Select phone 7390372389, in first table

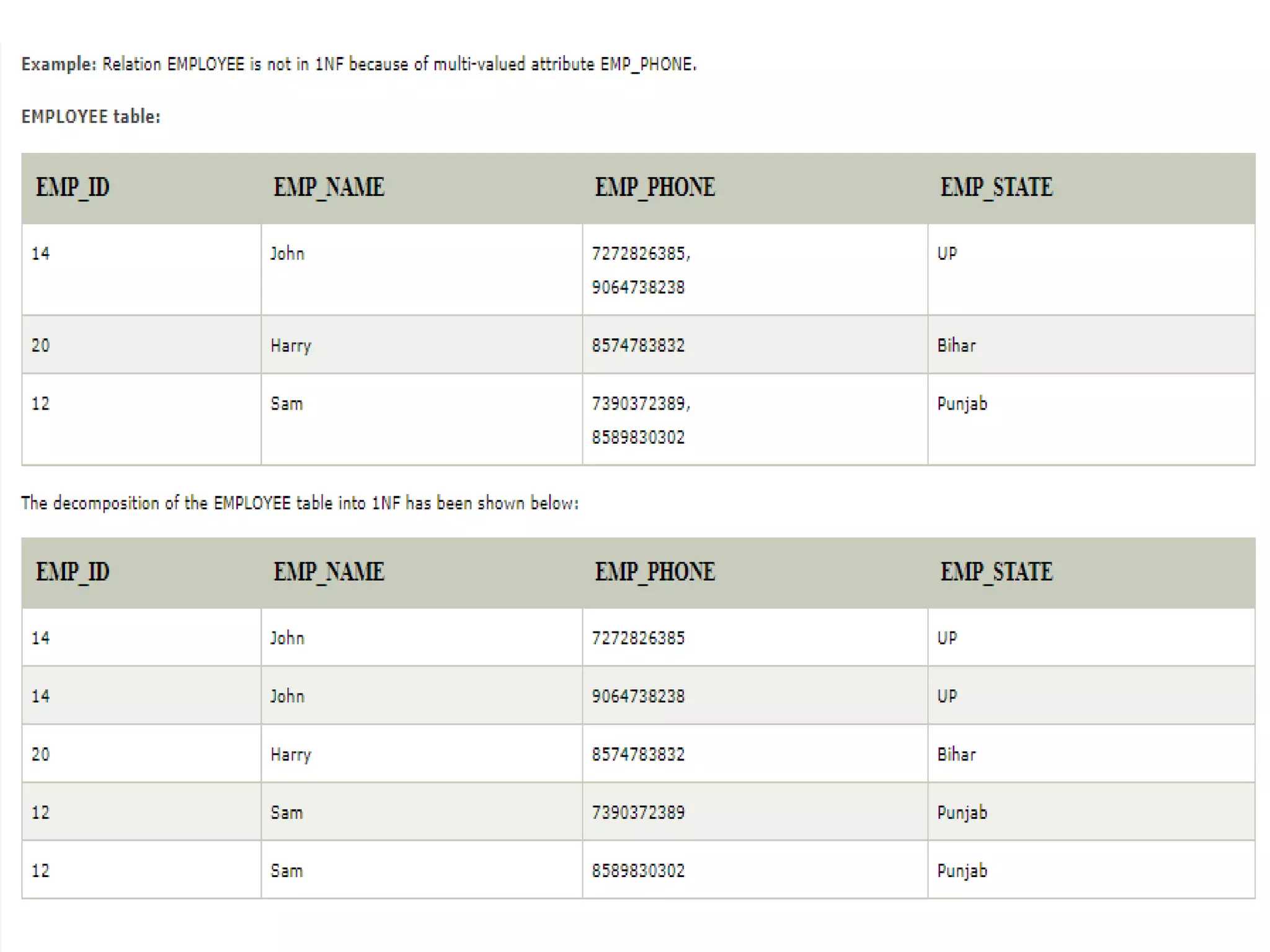pyautogui.click(x=640, y=404)
